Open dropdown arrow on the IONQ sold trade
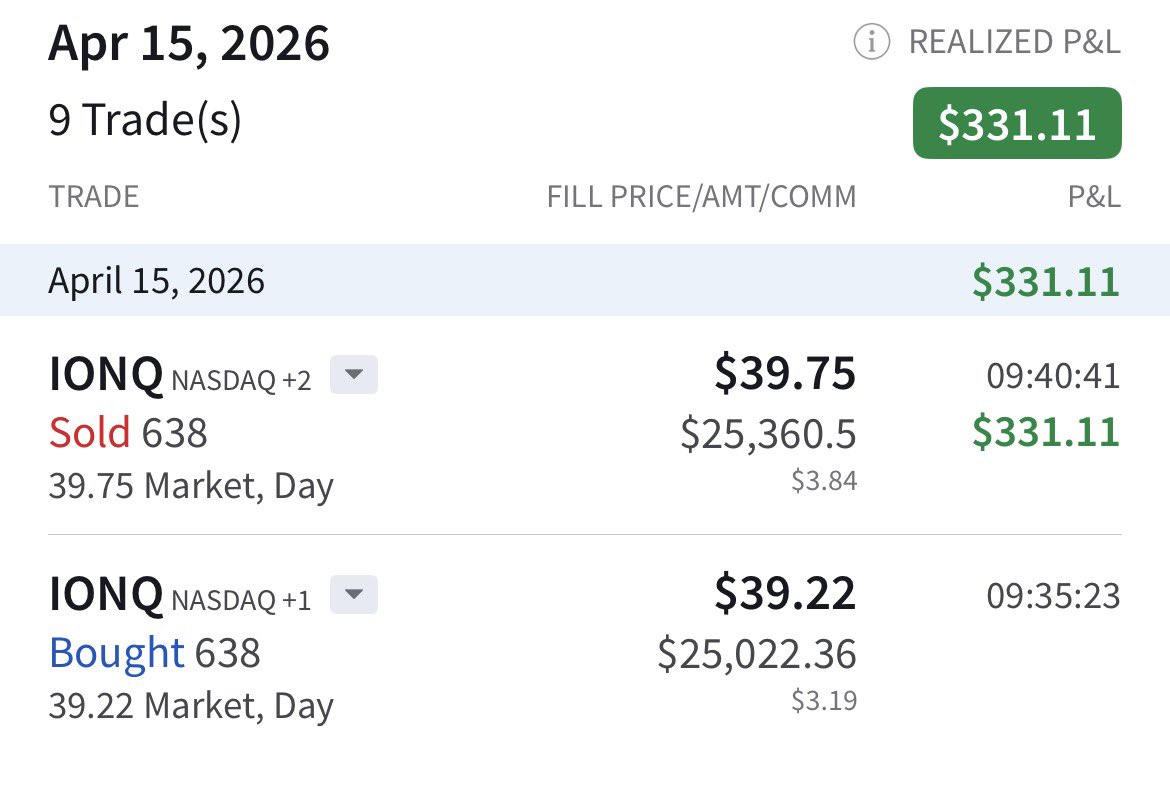 click(354, 376)
